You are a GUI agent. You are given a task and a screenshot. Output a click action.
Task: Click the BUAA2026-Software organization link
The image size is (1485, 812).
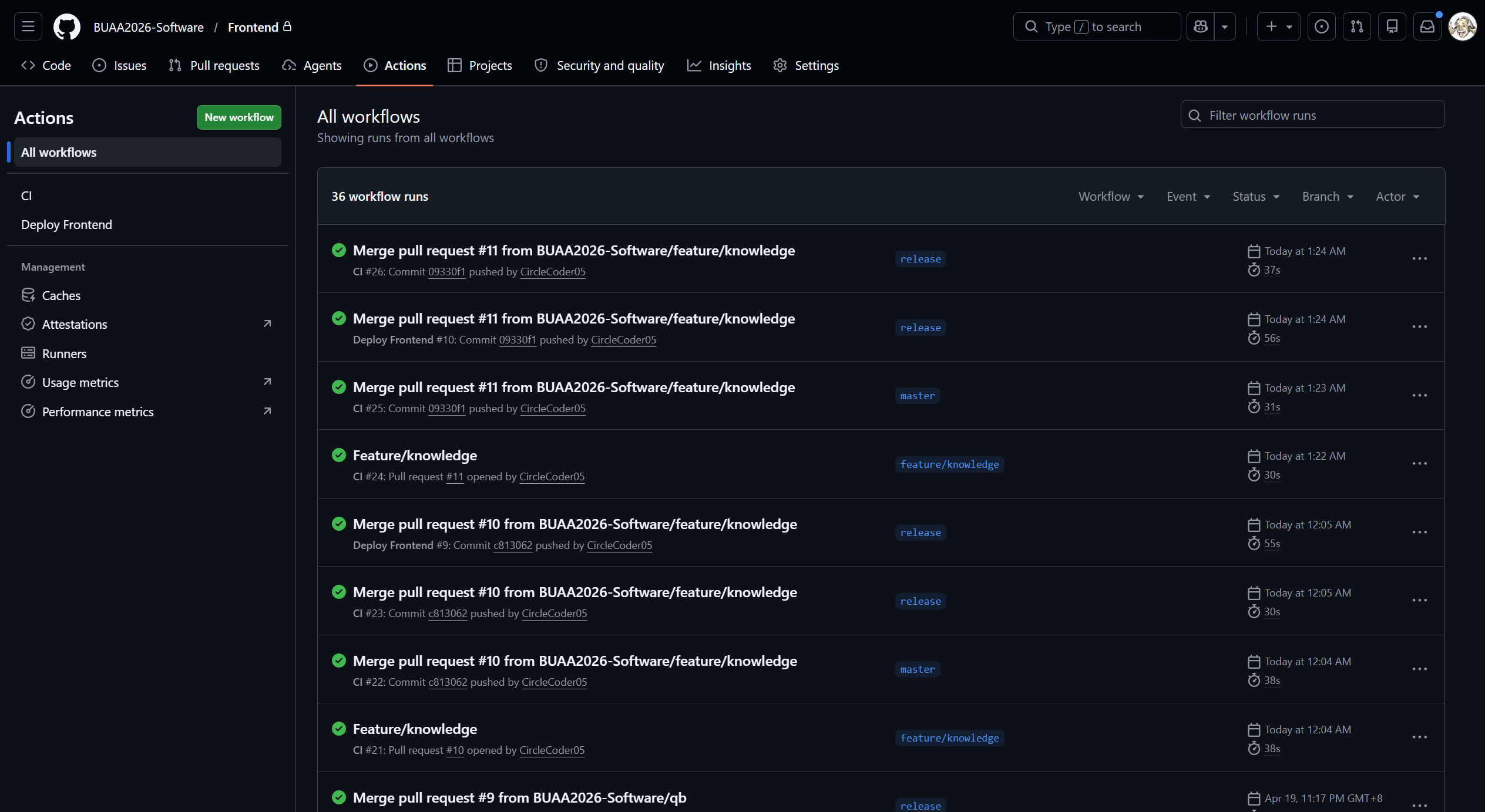(x=149, y=27)
